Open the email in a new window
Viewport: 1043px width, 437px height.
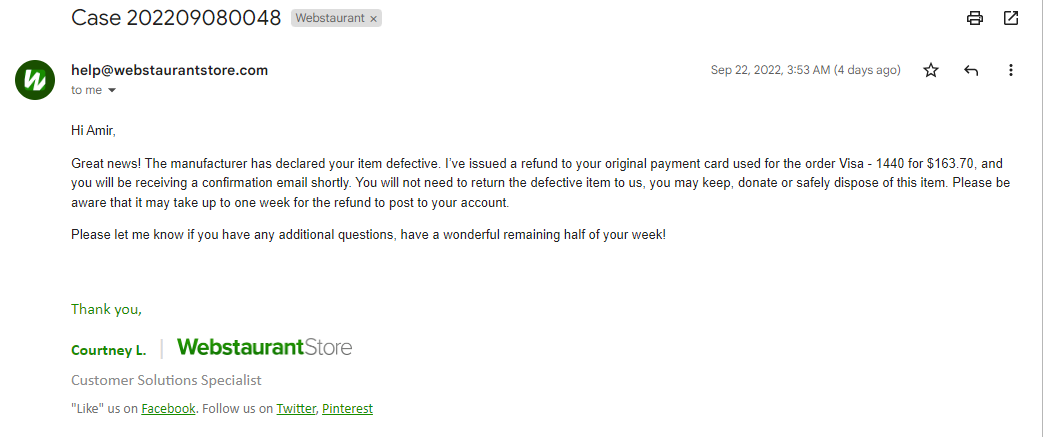[1010, 18]
